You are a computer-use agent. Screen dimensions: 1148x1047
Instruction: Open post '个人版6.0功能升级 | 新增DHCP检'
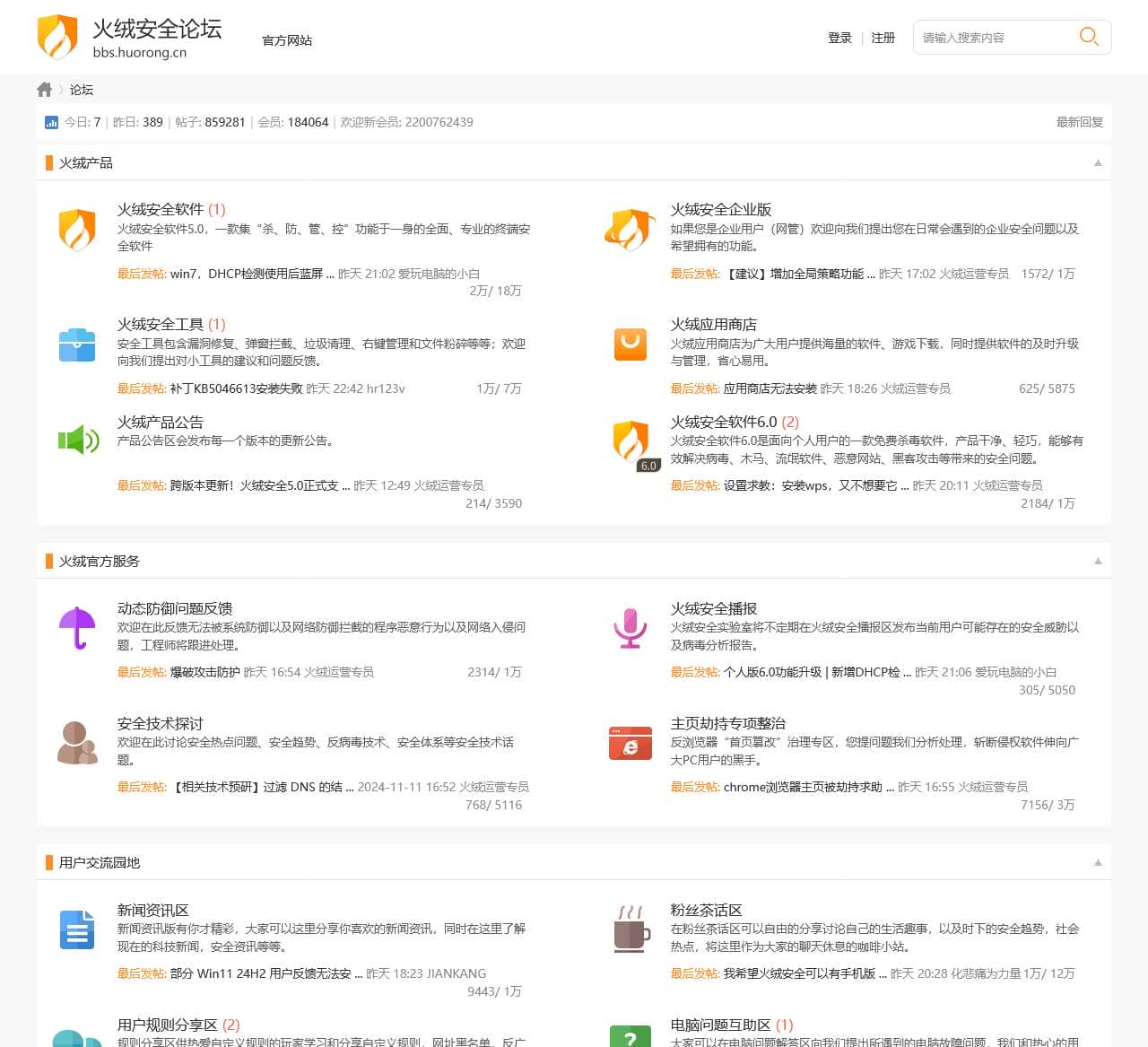817,672
